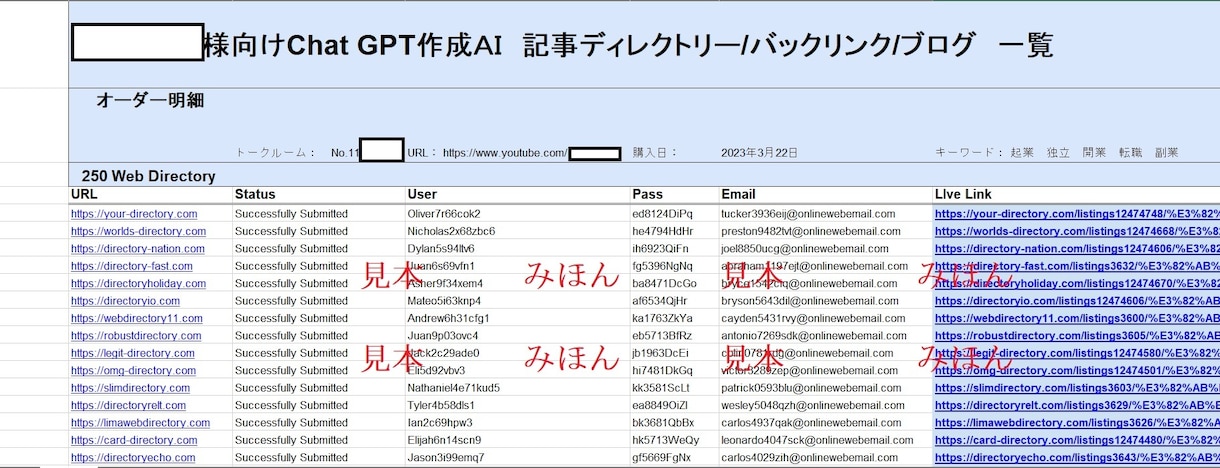Open the https://directoryrelt.com URL link
The width and height of the screenshot is (1220, 468).
coord(128,405)
